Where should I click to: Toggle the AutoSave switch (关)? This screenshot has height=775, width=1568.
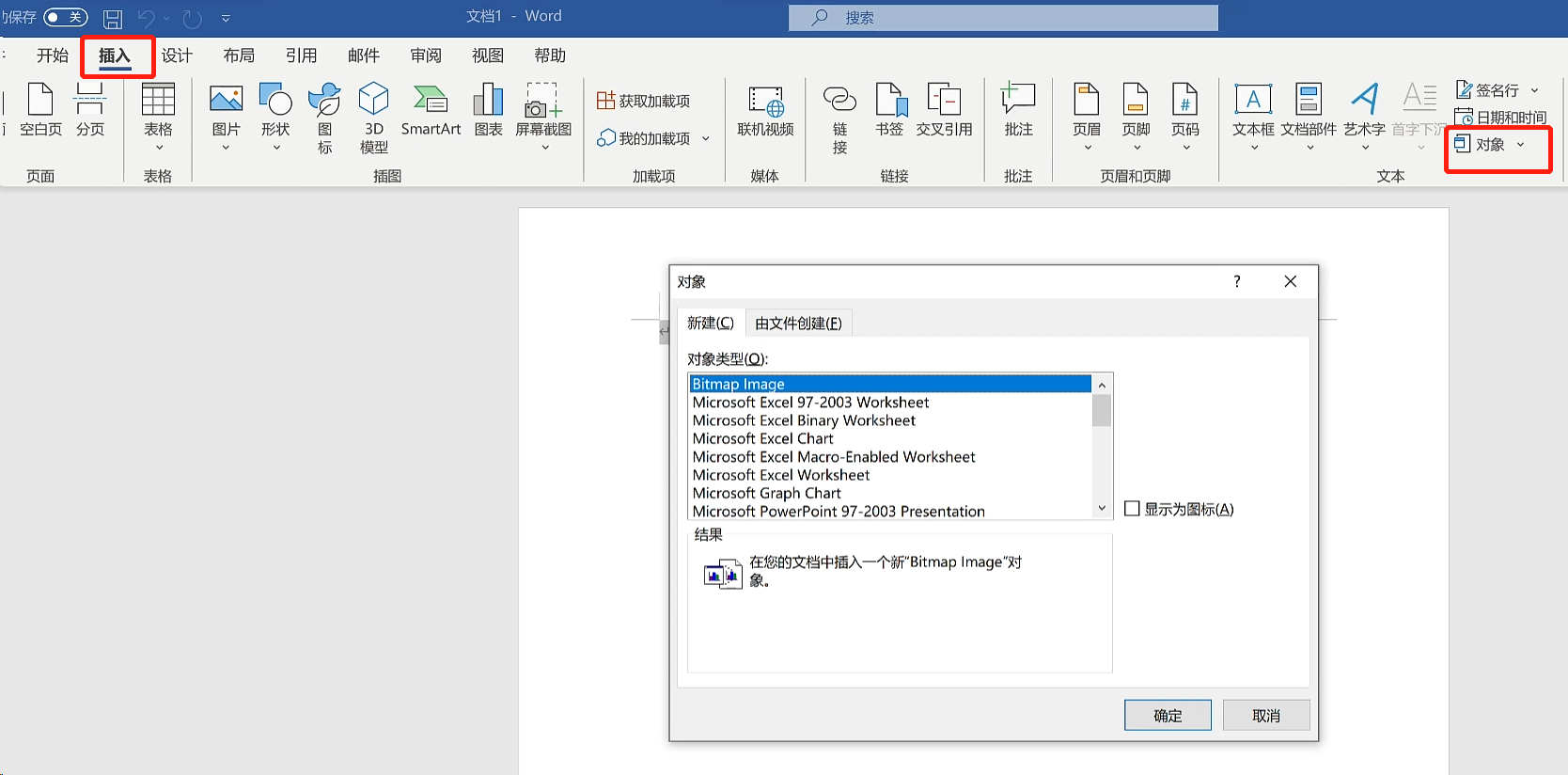tap(66, 17)
